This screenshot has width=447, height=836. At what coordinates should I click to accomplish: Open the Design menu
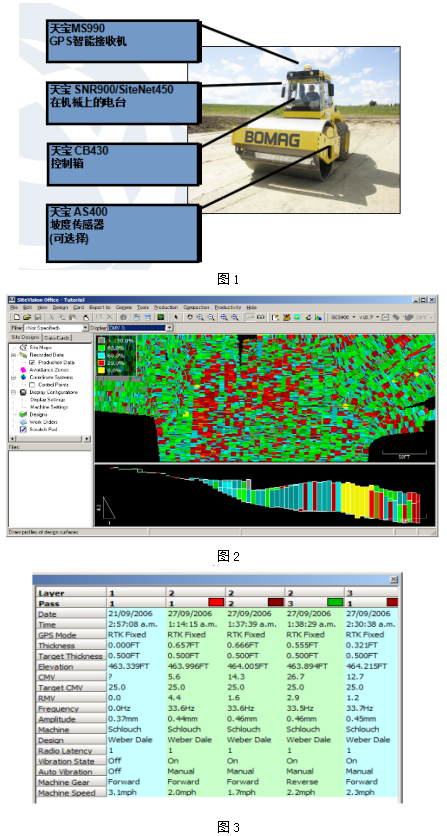[x=60, y=307]
